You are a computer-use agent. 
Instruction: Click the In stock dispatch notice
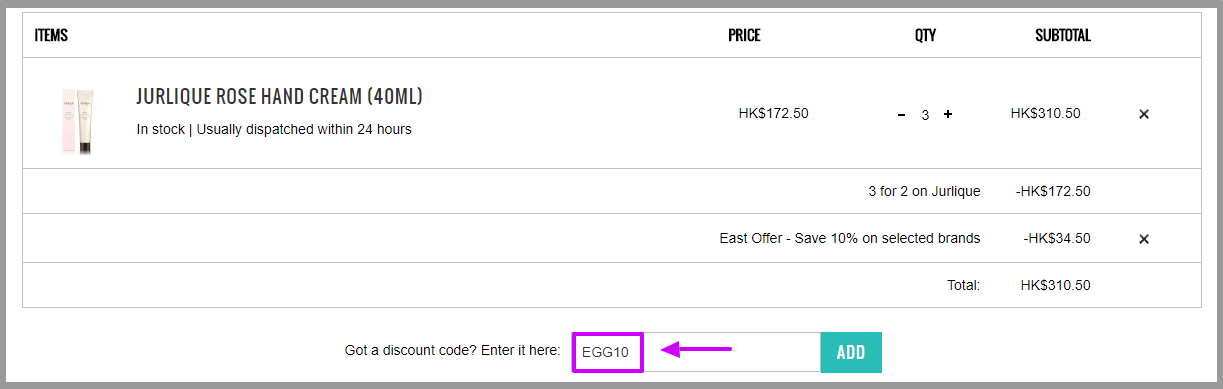click(274, 129)
